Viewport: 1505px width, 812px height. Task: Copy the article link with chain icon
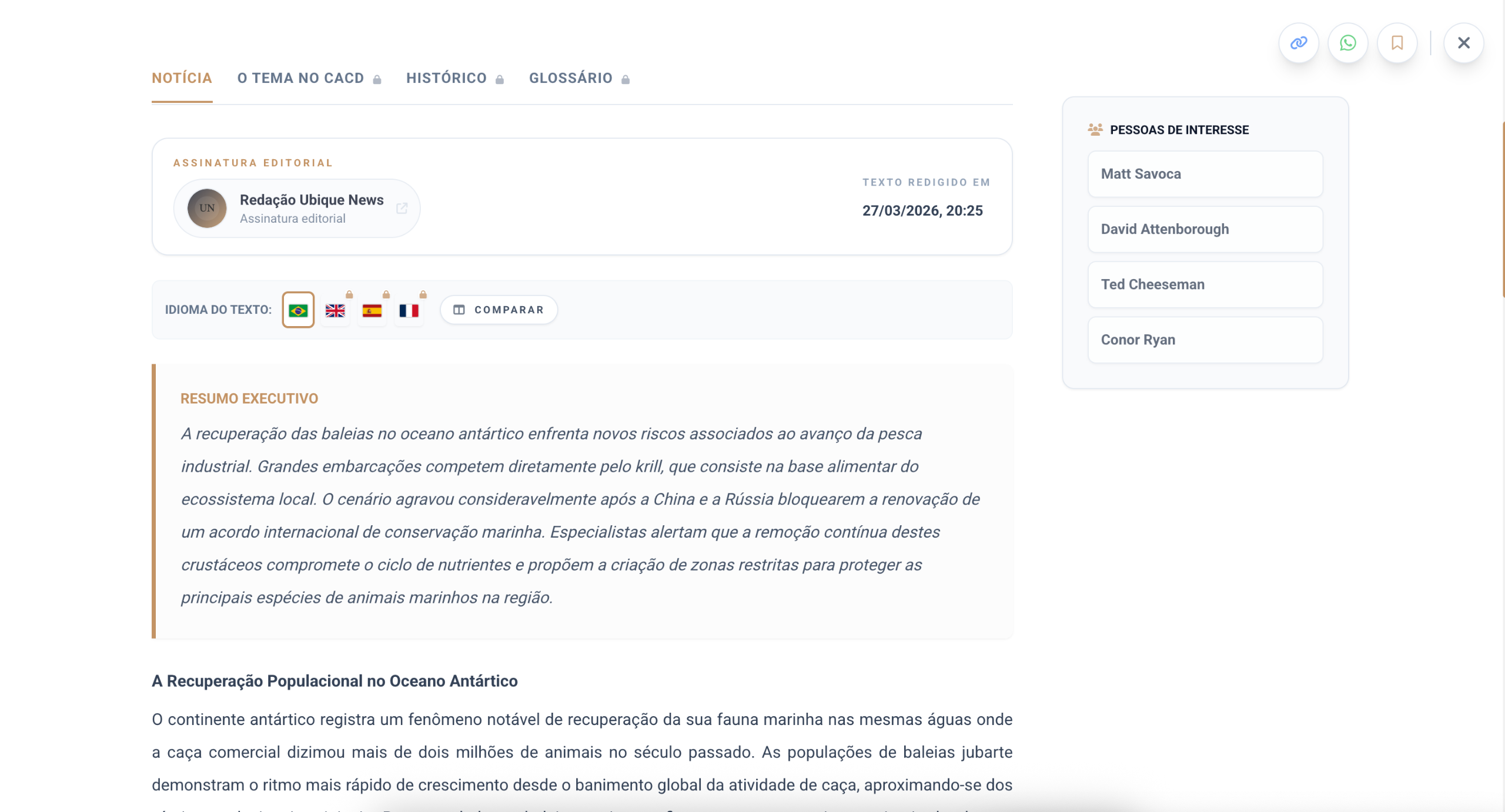[1299, 43]
